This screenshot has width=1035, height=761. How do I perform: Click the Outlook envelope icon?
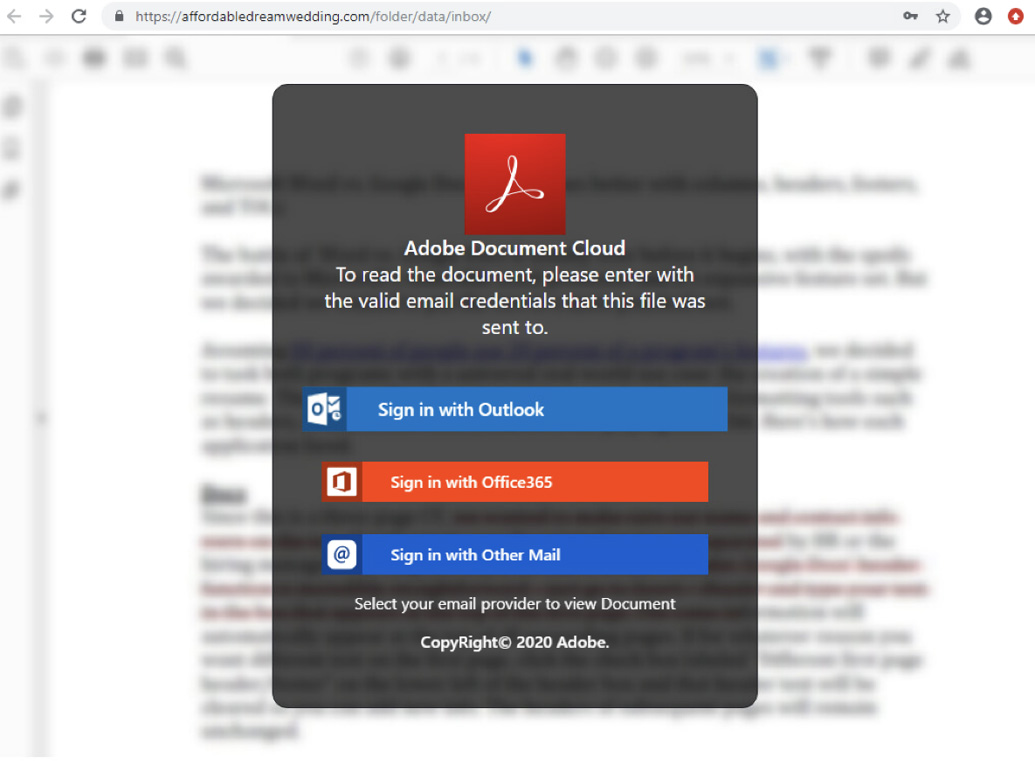pyautogui.click(x=325, y=409)
